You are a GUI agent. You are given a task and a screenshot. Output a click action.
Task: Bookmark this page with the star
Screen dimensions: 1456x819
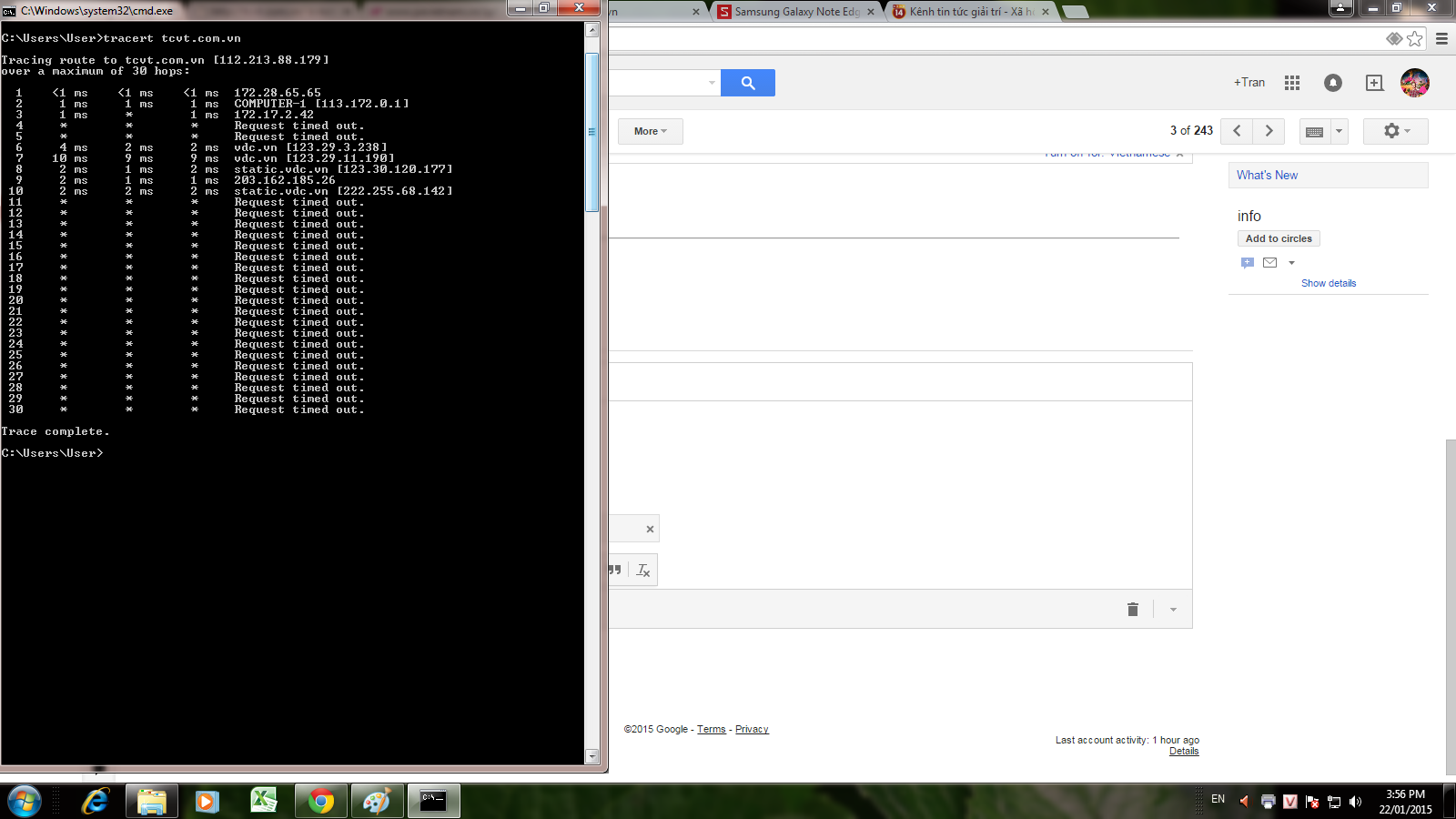[1414, 38]
